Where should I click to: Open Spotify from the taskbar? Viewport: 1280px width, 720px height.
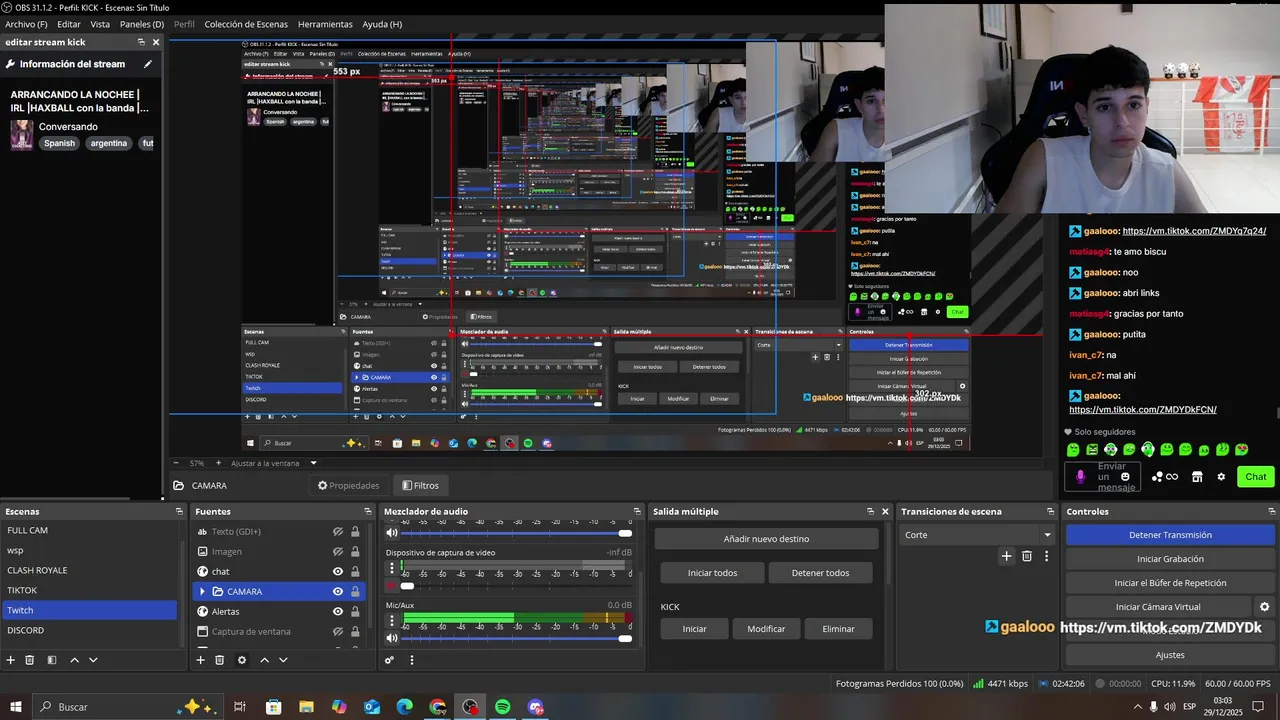tap(503, 707)
